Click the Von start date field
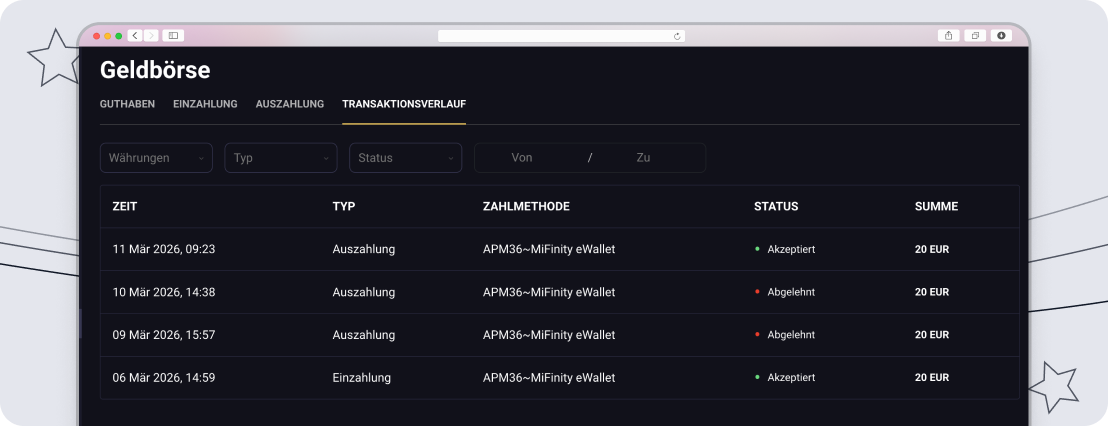 [522, 158]
